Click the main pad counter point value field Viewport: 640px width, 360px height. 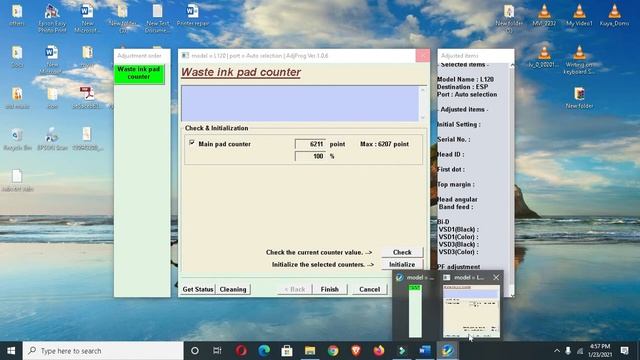(x=310, y=144)
